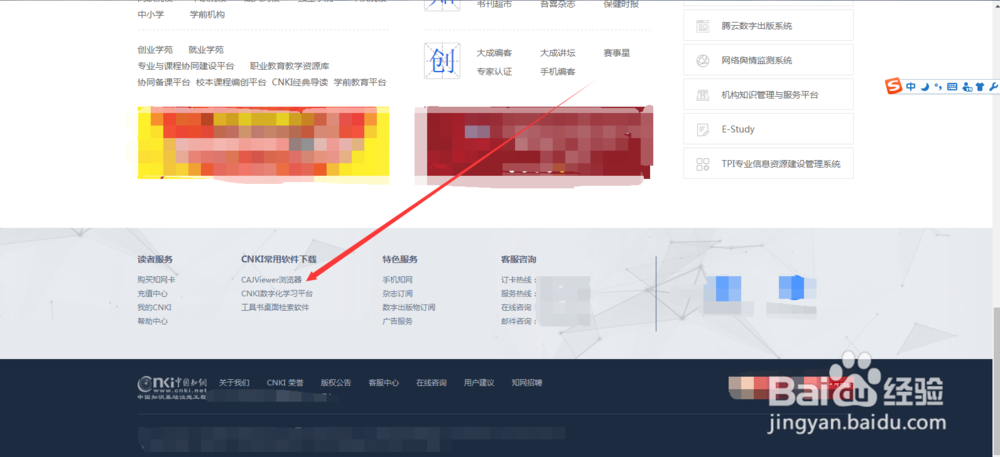
Task: Click the 网络舆情监测系统 globe icon
Action: 703,61
